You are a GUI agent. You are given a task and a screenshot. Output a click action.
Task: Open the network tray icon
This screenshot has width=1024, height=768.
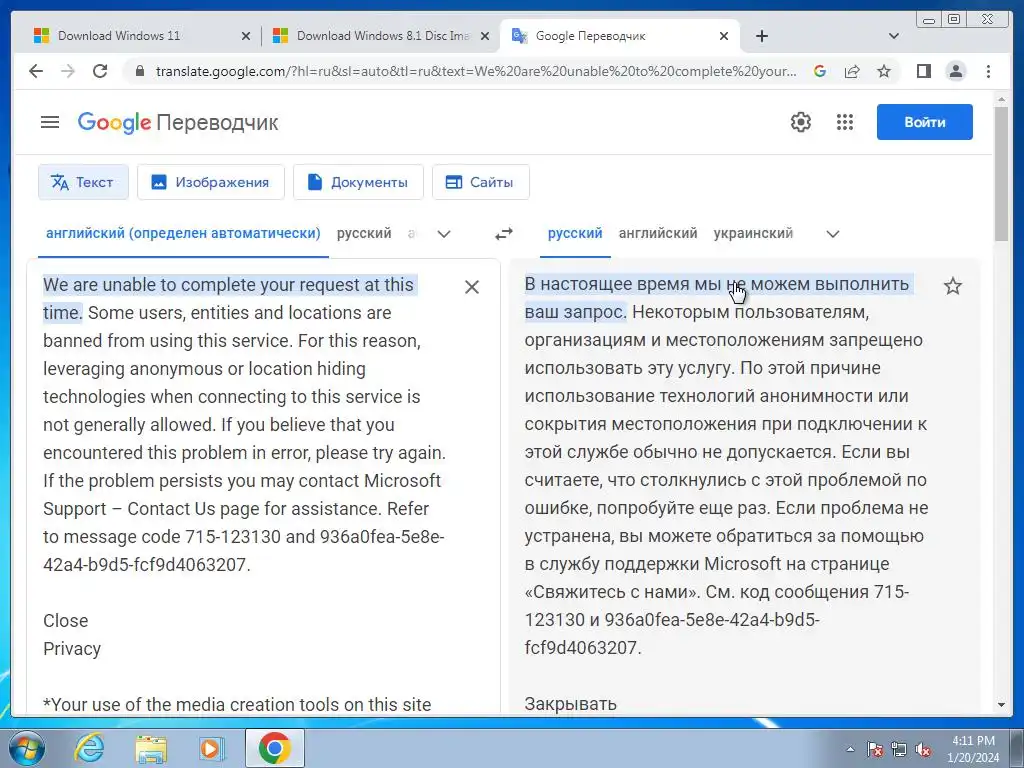tap(899, 750)
